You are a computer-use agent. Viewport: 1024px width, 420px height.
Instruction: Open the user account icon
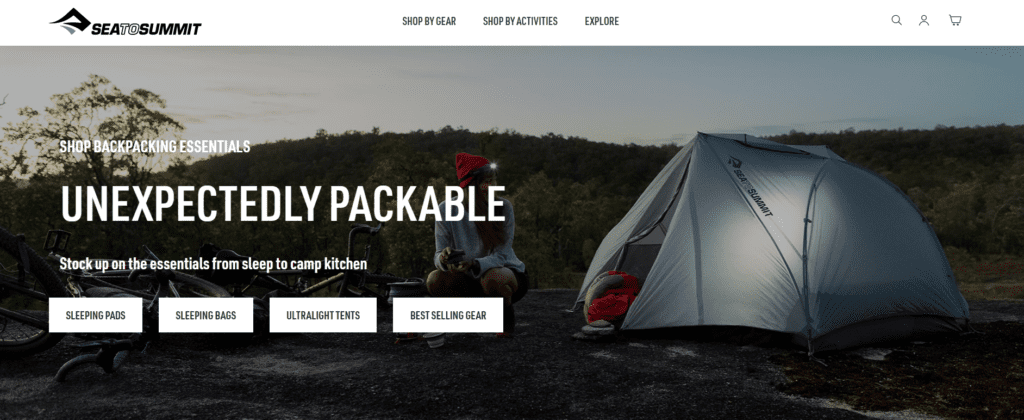coord(924,20)
